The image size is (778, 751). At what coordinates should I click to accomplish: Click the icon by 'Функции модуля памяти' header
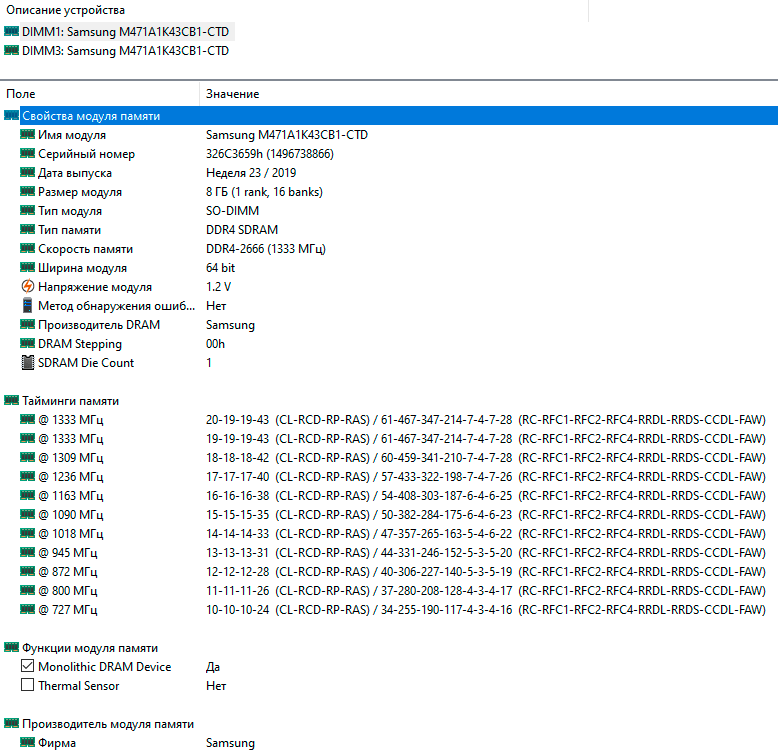(x=11, y=647)
